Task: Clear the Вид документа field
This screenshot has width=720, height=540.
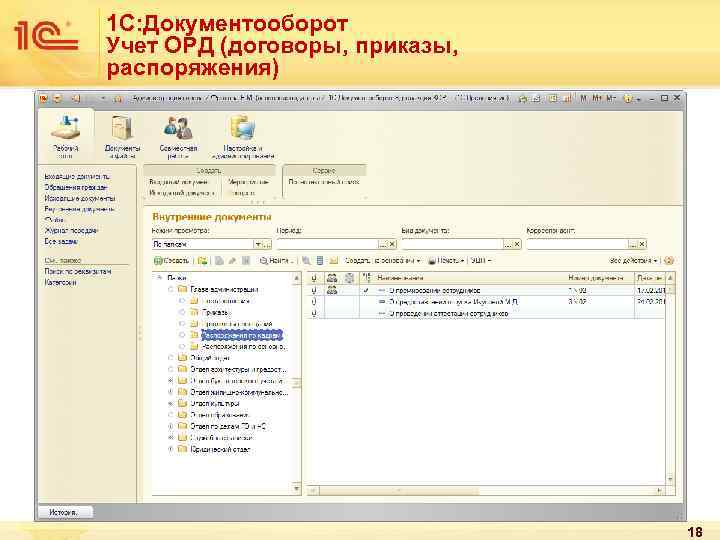Action: [x=518, y=244]
